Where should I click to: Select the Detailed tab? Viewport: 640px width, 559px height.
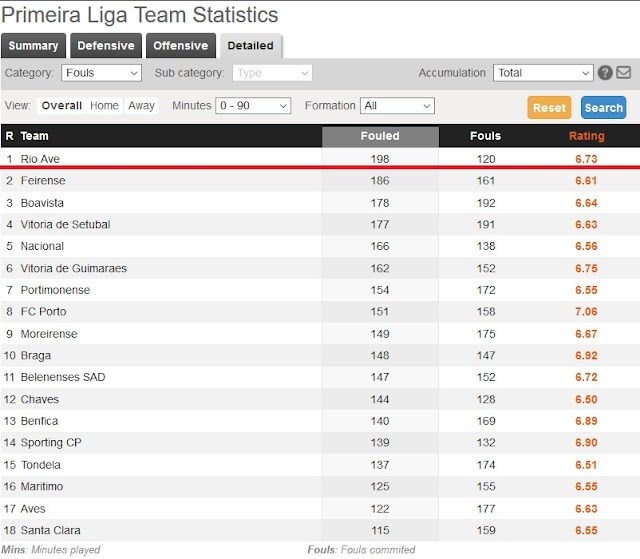251,46
